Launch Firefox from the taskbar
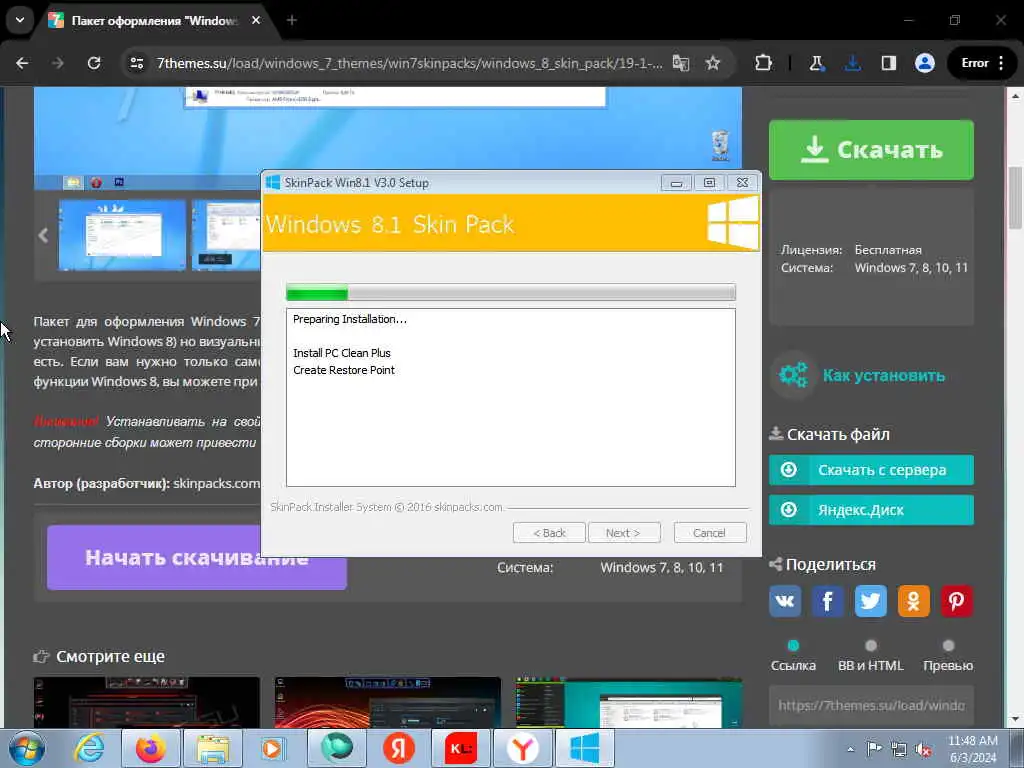Screen dimensions: 1024x768 pos(151,748)
